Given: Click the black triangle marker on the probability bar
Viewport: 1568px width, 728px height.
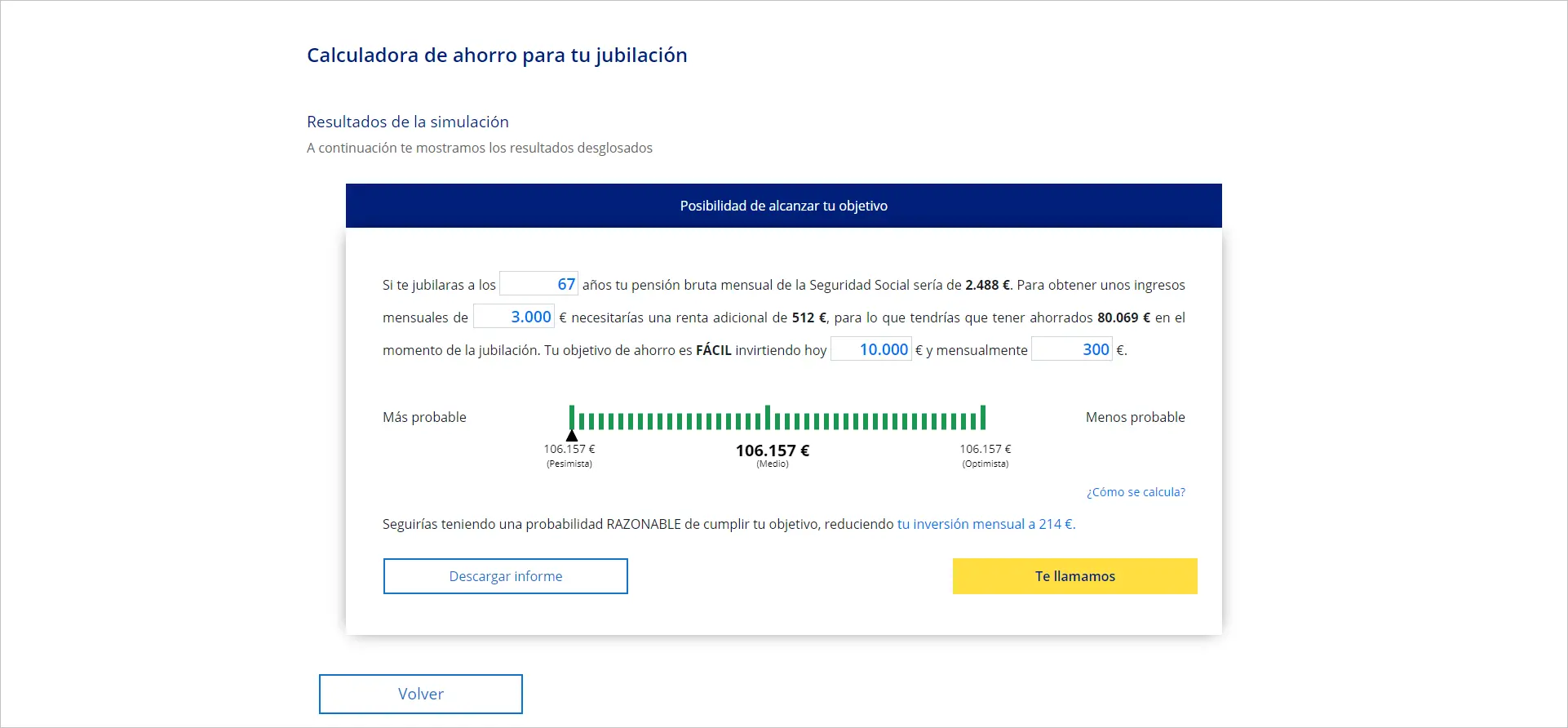Looking at the screenshot, I should tap(572, 436).
